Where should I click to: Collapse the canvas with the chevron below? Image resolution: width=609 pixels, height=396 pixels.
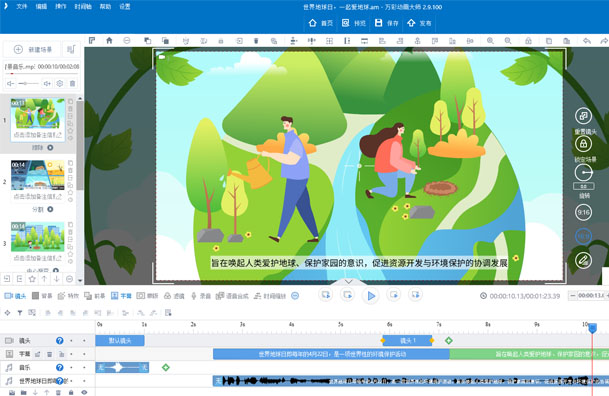[x=348, y=281]
